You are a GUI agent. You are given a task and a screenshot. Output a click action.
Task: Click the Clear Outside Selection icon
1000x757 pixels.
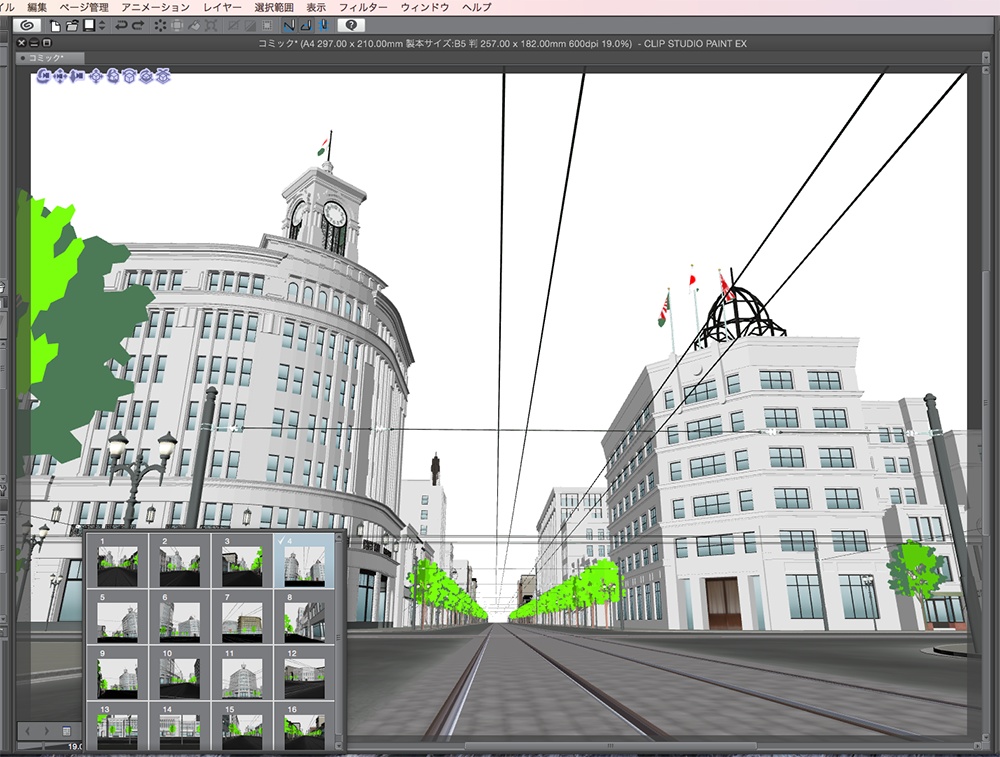click(x=177, y=26)
